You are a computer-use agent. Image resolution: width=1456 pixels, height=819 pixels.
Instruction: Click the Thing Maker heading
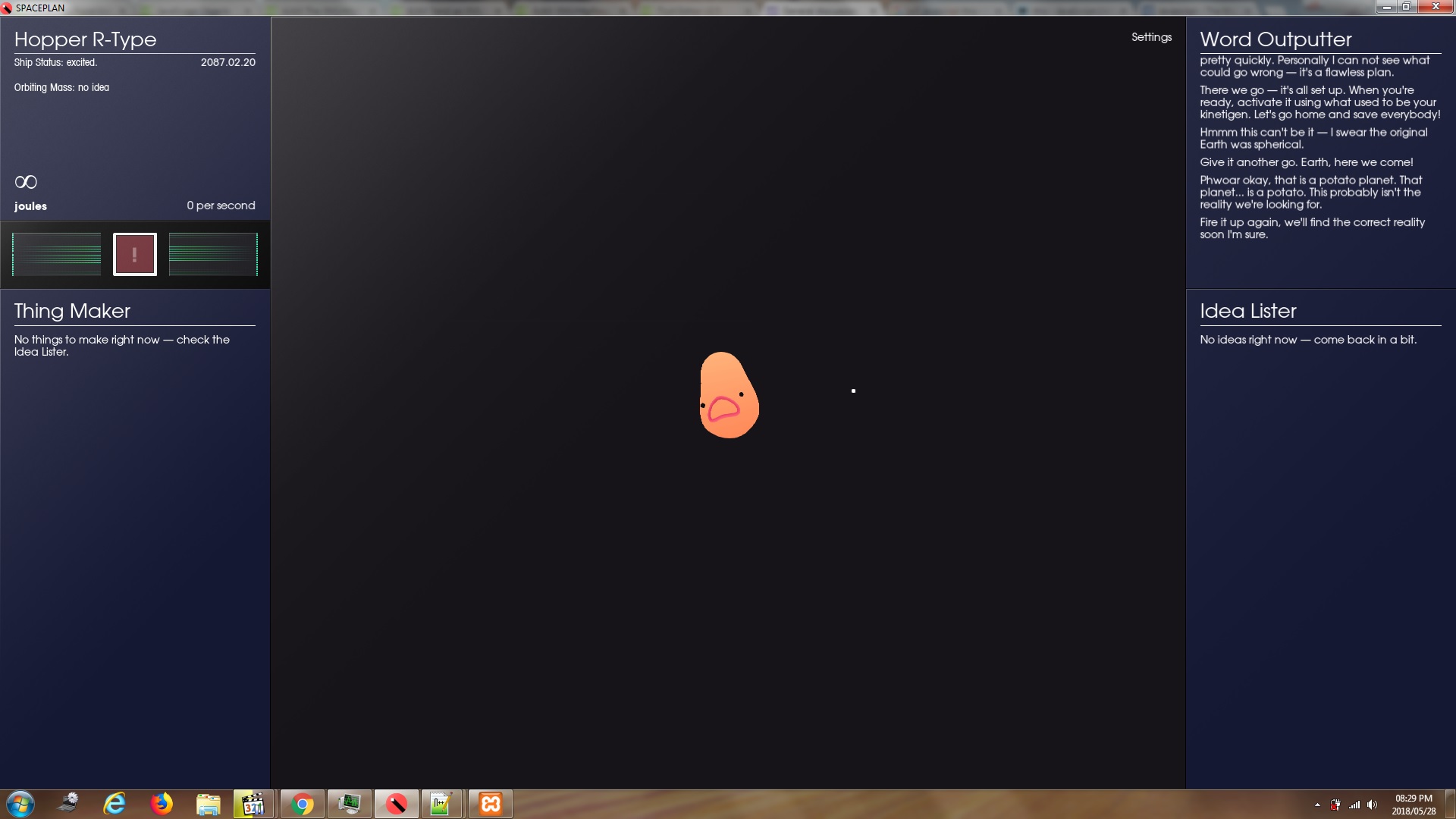coord(72,311)
